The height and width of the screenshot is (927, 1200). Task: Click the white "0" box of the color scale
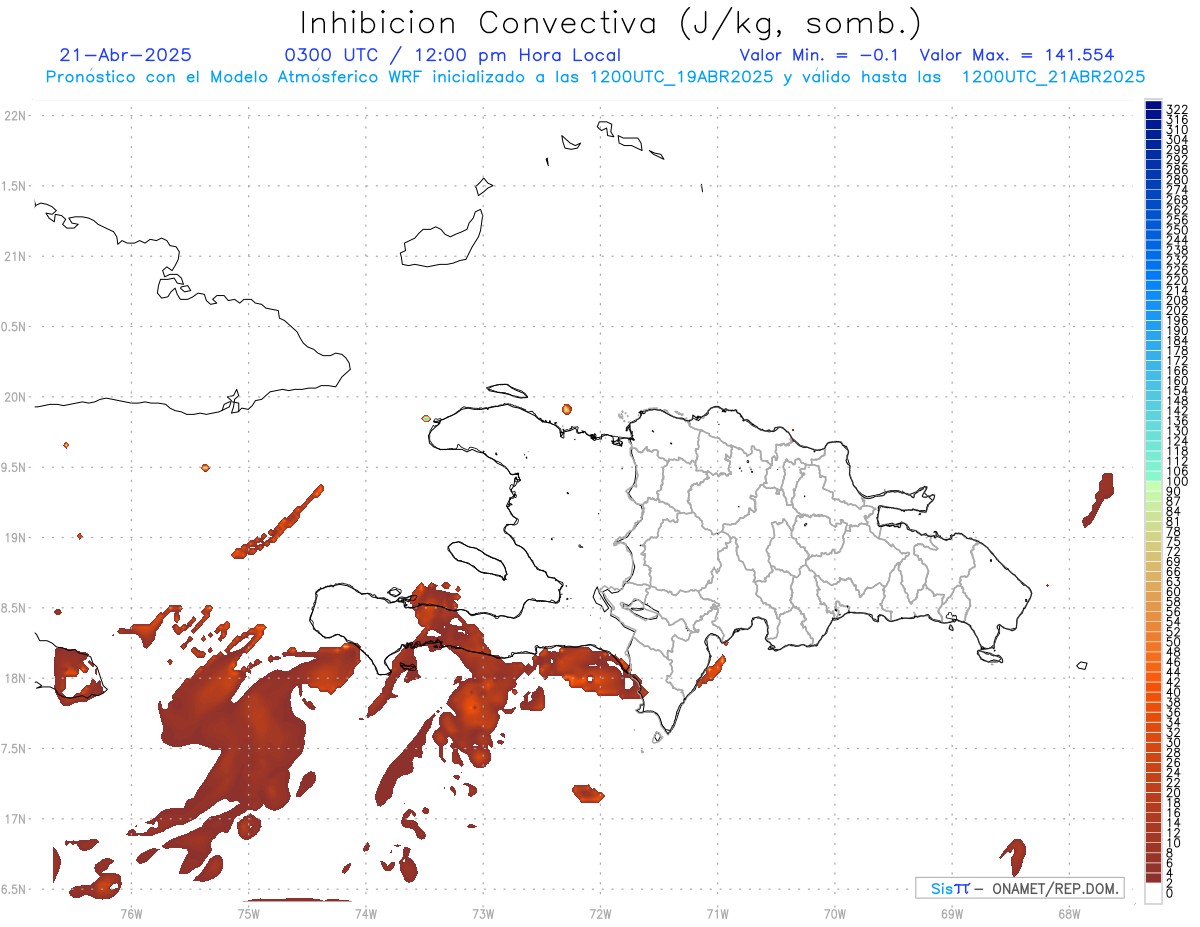(x=1153, y=894)
